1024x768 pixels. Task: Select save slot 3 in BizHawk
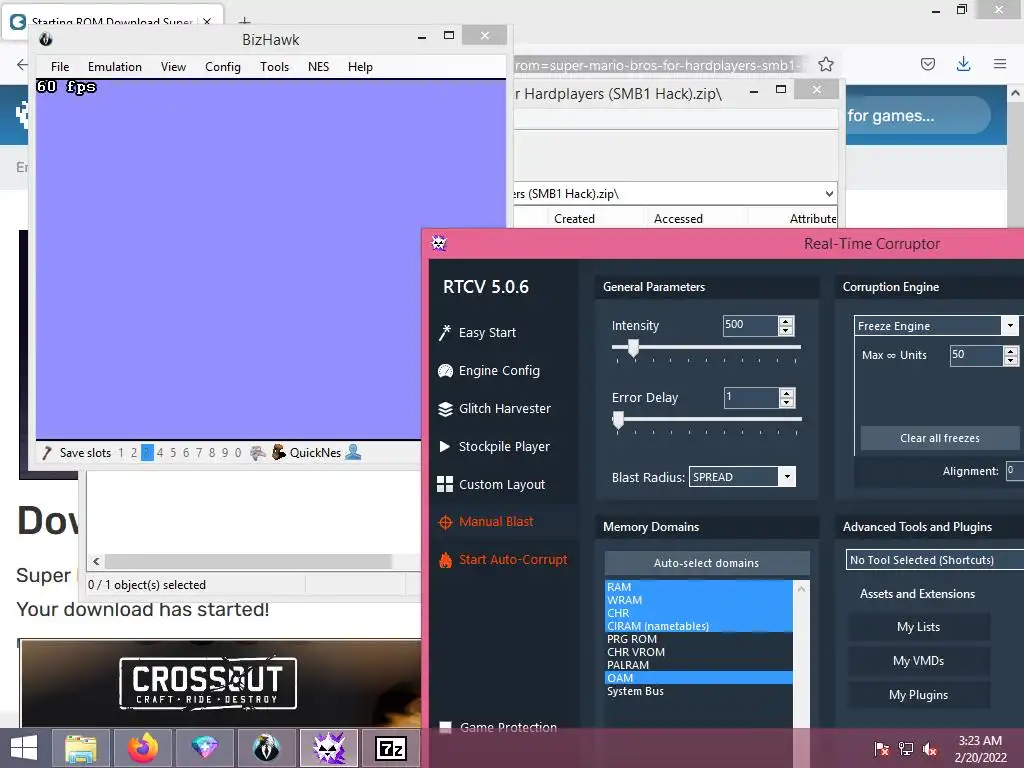pyautogui.click(x=147, y=453)
